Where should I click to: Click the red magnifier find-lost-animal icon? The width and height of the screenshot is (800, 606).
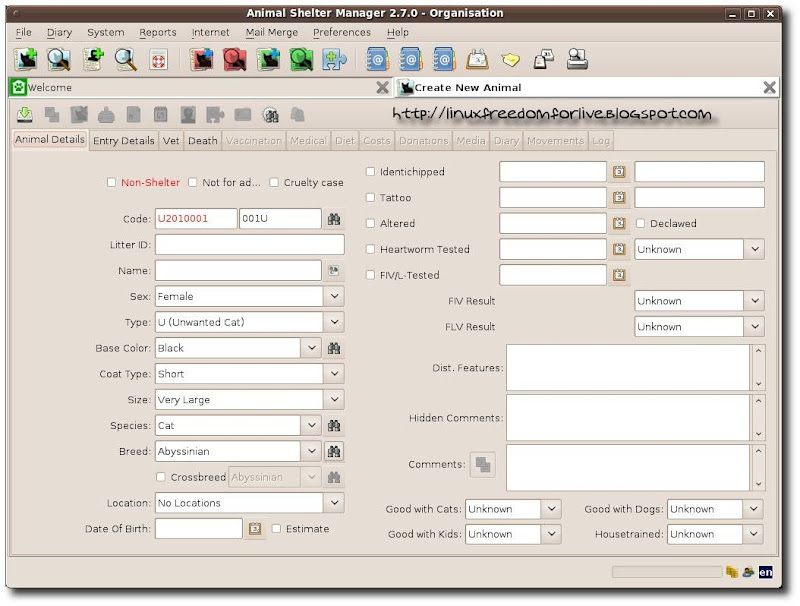pyautogui.click(x=235, y=60)
